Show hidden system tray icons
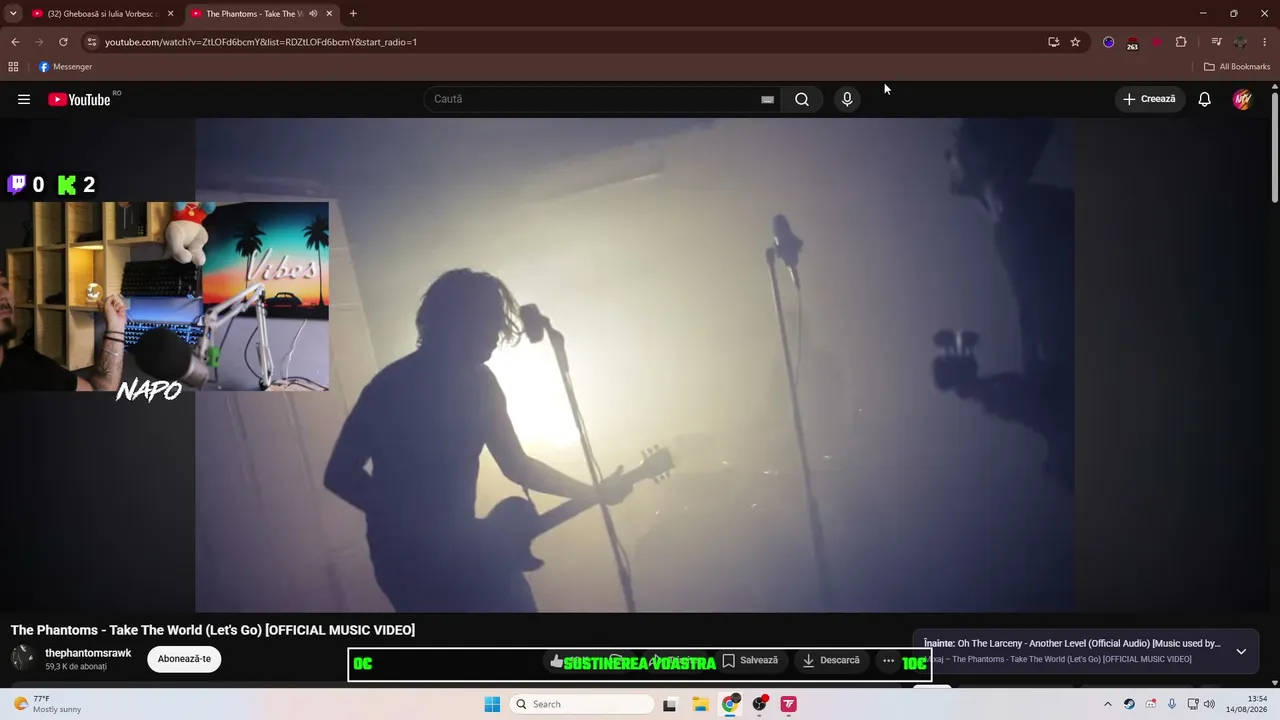The height and width of the screenshot is (720, 1280). (1107, 704)
